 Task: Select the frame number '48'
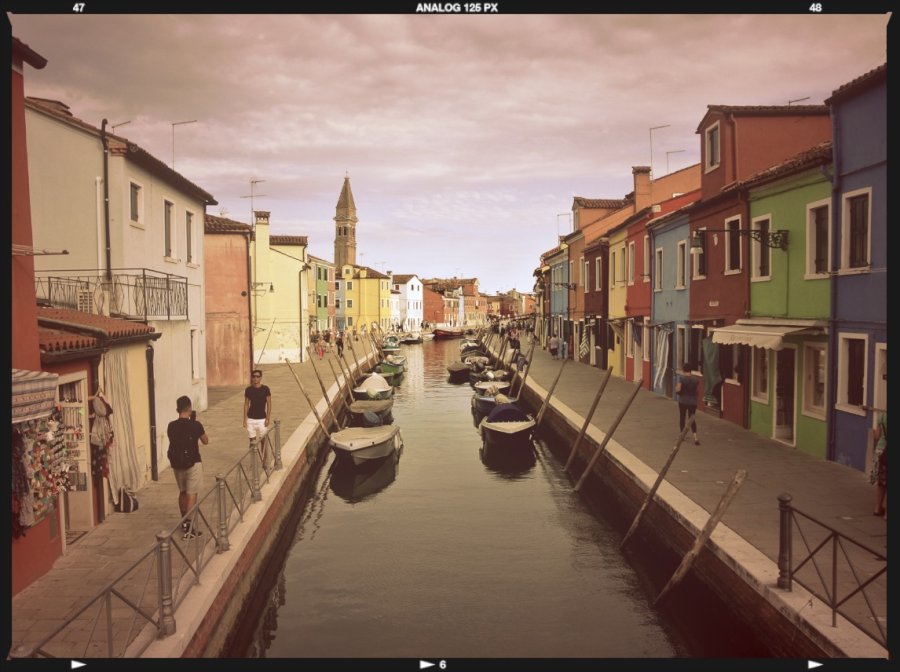(x=815, y=7)
